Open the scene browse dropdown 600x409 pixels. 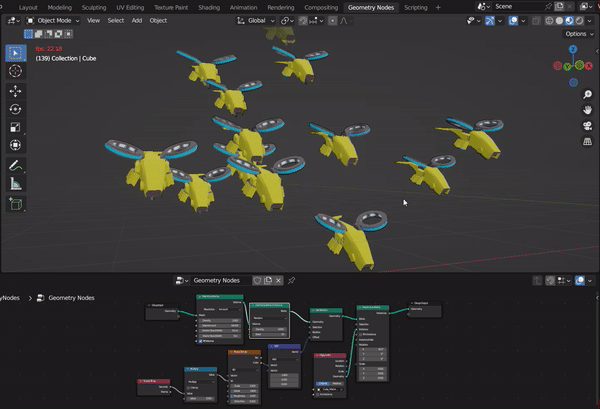tap(484, 7)
